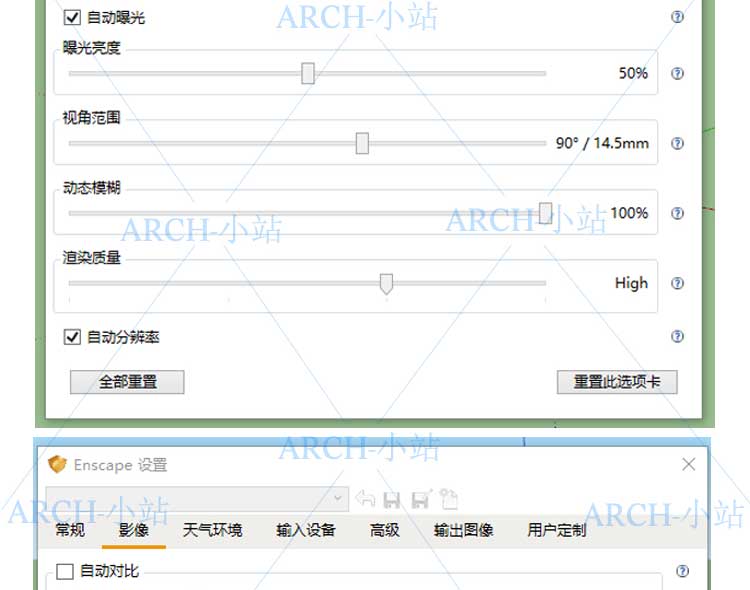750x590 pixels.
Task: Disable the 自动曝光 checkbox
Action: (72, 17)
